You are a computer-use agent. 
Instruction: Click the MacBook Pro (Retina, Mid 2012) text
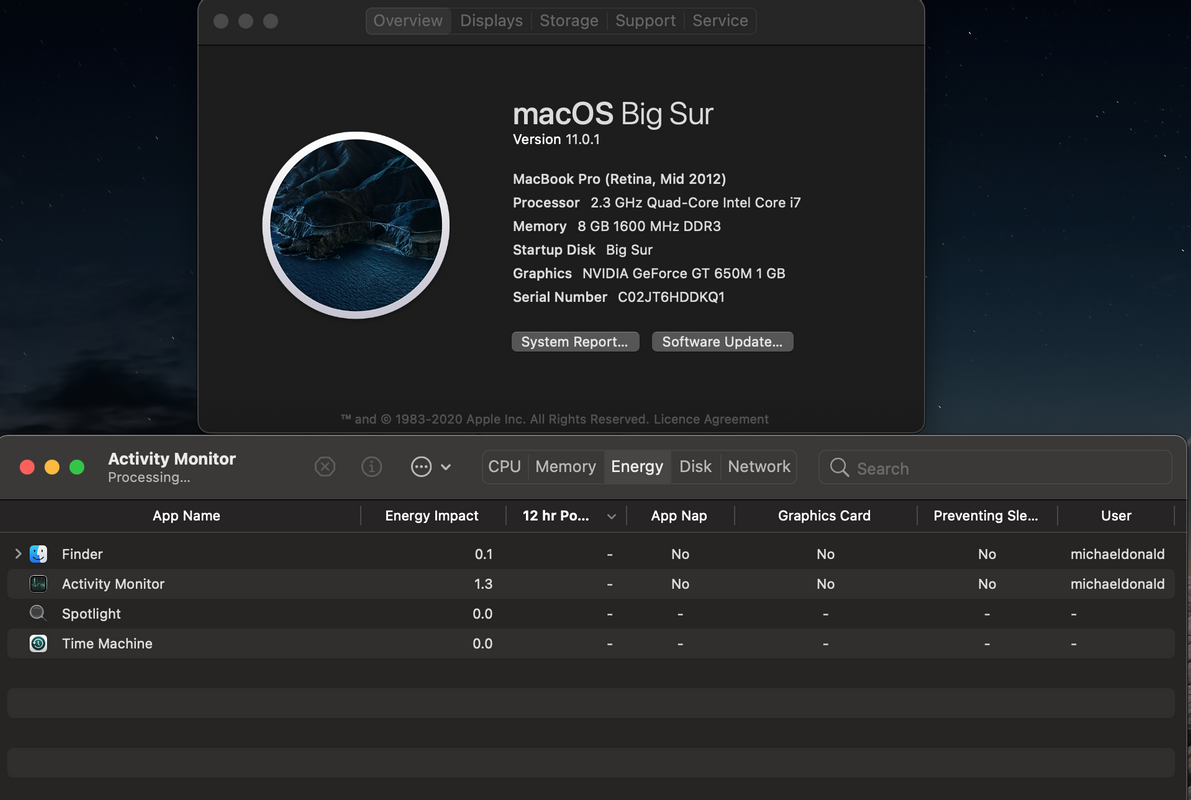[619, 179]
